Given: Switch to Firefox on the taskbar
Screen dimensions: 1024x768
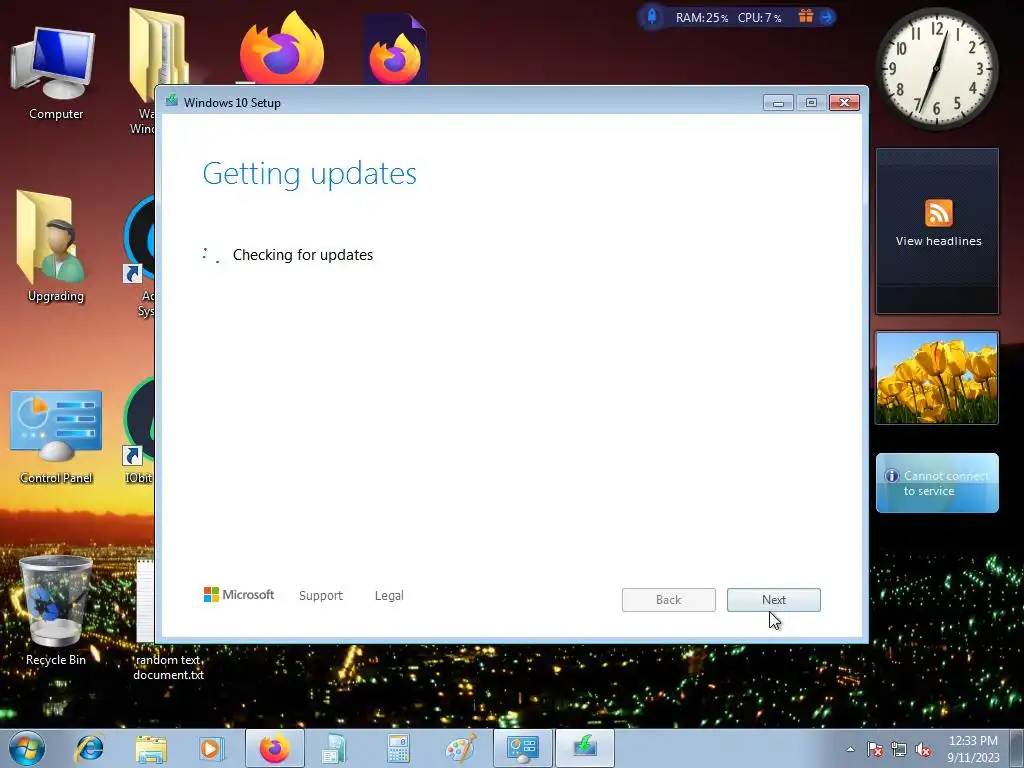Looking at the screenshot, I should [274, 748].
